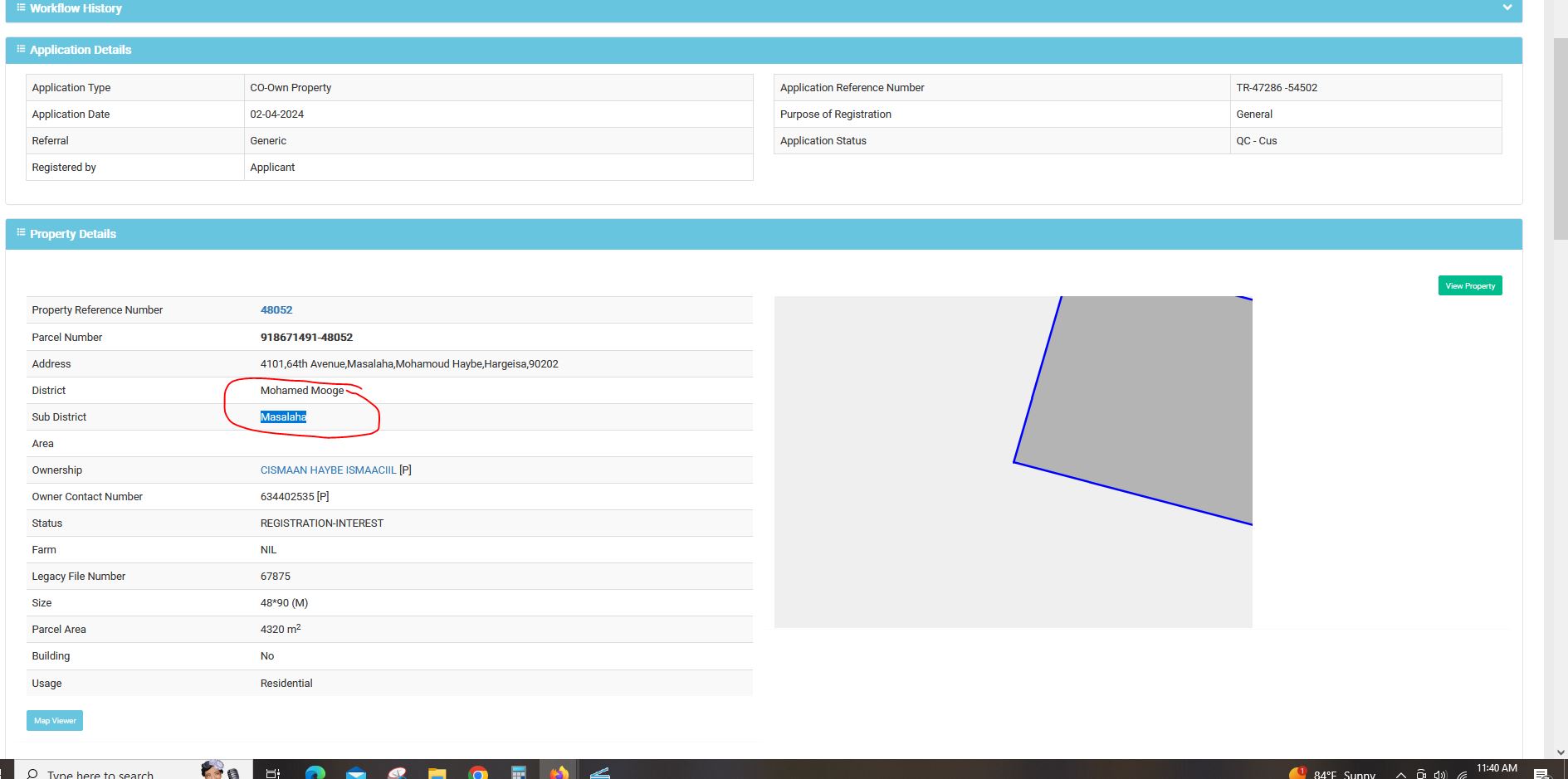This screenshot has width=1568, height=779.
Task: Click registered by value Applicant
Action: tap(272, 167)
